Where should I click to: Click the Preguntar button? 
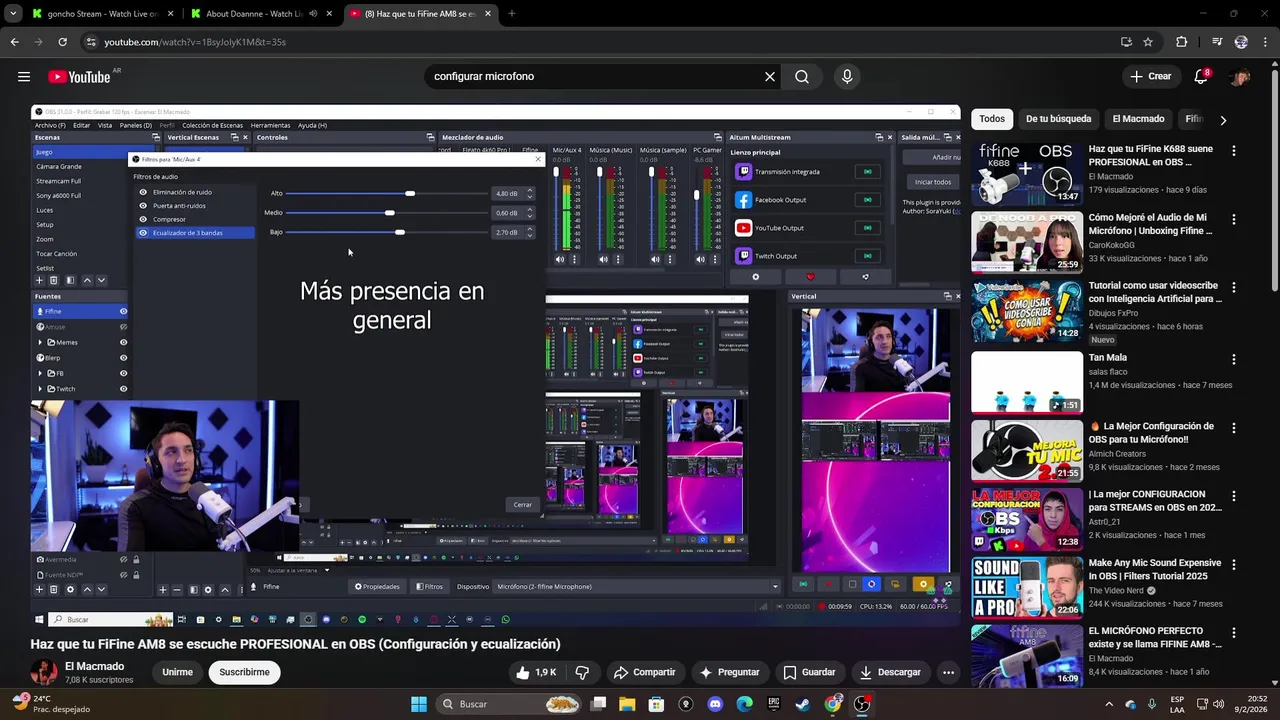tap(730, 672)
